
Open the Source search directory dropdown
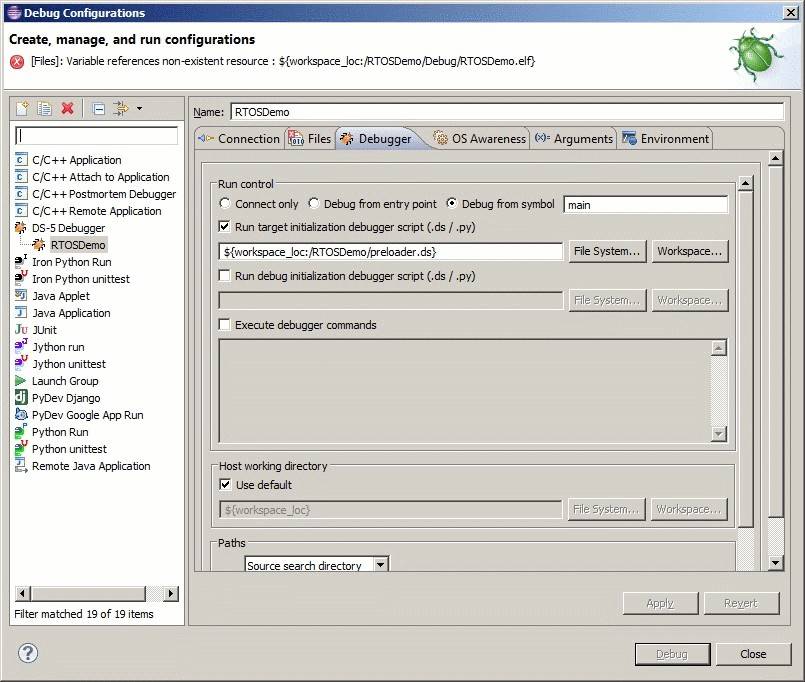(380, 565)
